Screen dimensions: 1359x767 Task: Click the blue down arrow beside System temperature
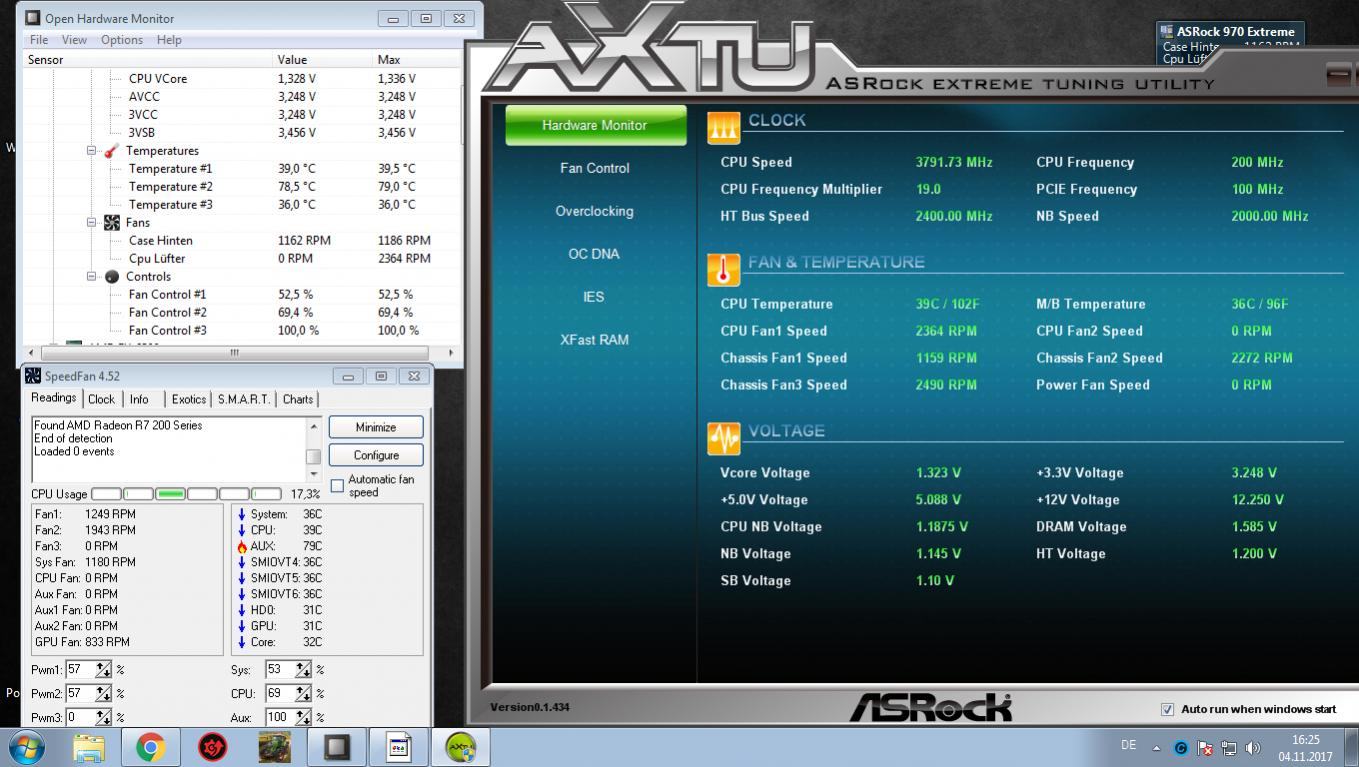(242, 515)
